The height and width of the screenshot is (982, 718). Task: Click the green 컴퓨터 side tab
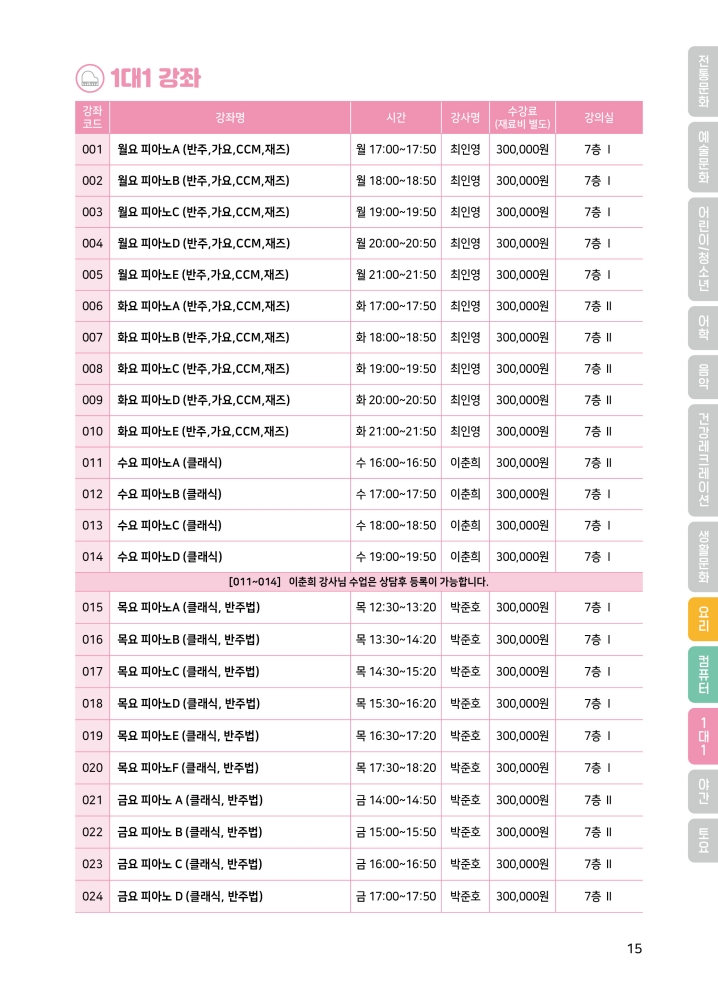pos(702,672)
